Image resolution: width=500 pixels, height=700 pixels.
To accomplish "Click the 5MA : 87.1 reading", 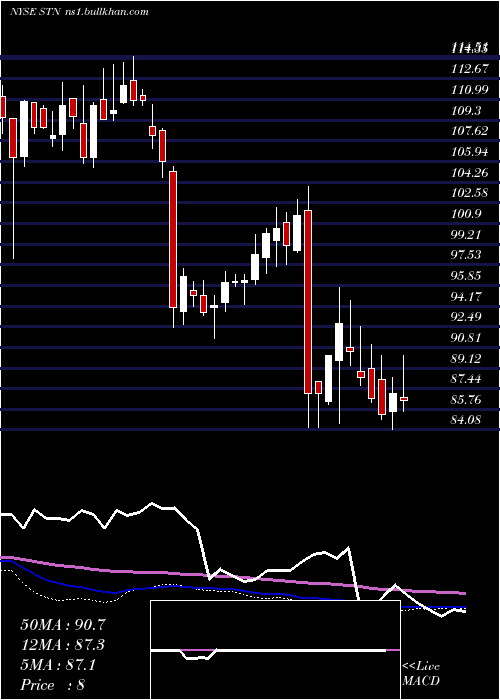I will tap(58, 665).
